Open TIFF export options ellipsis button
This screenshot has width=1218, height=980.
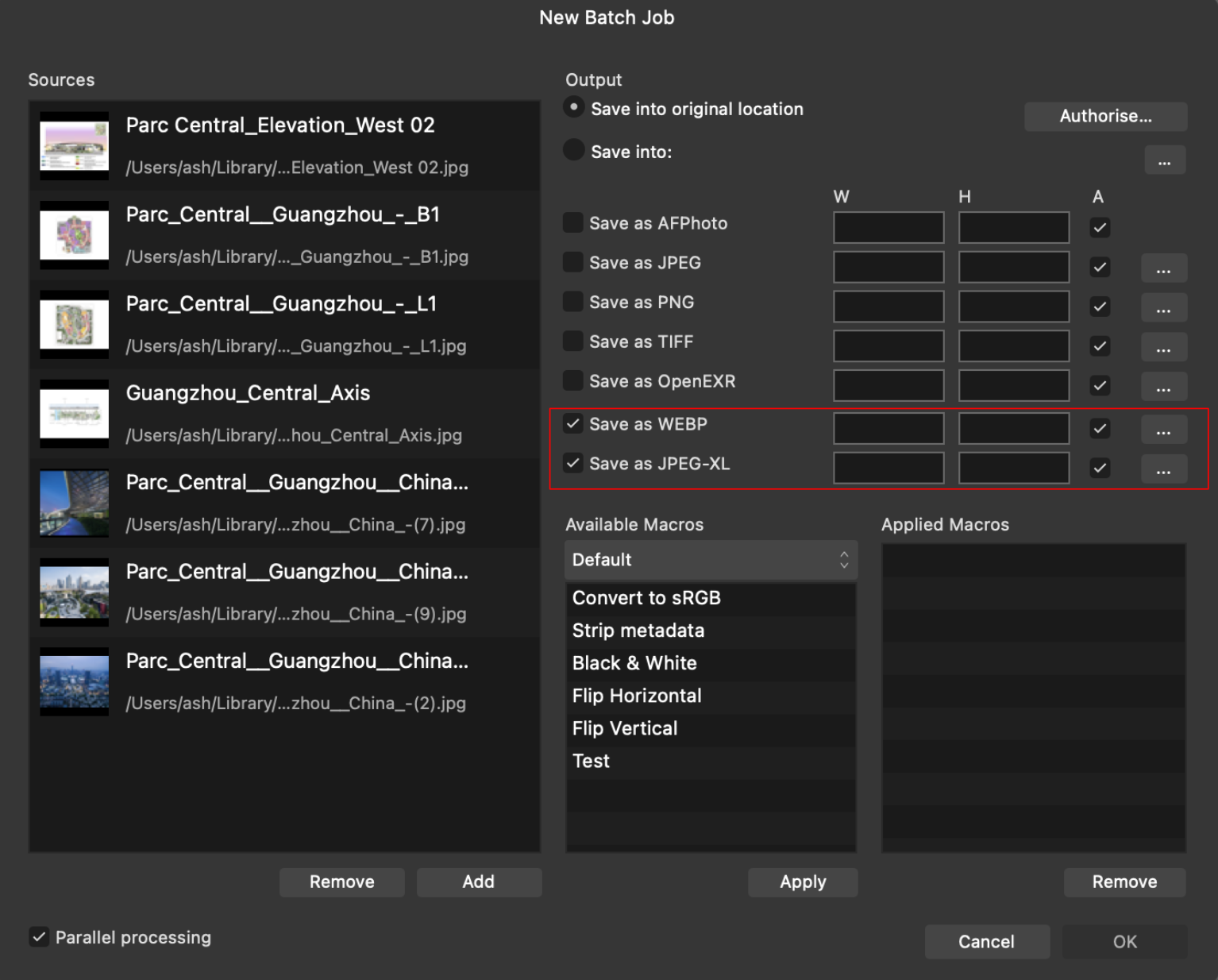pos(1163,347)
